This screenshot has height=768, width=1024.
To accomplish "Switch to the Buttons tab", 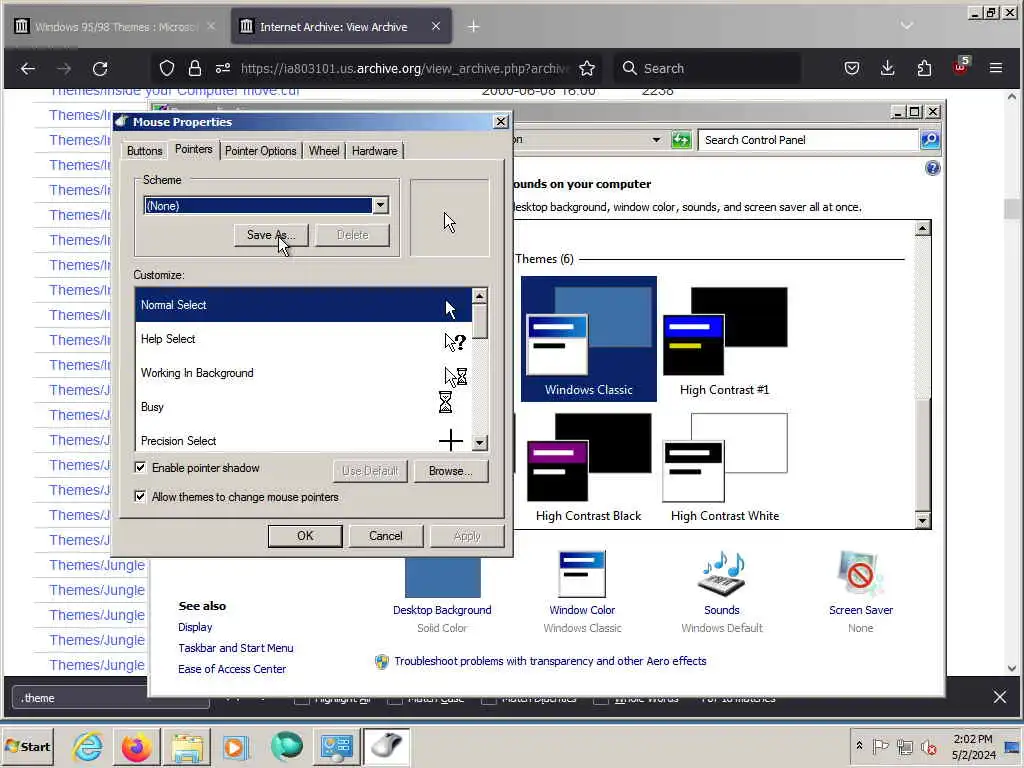I will (144, 151).
